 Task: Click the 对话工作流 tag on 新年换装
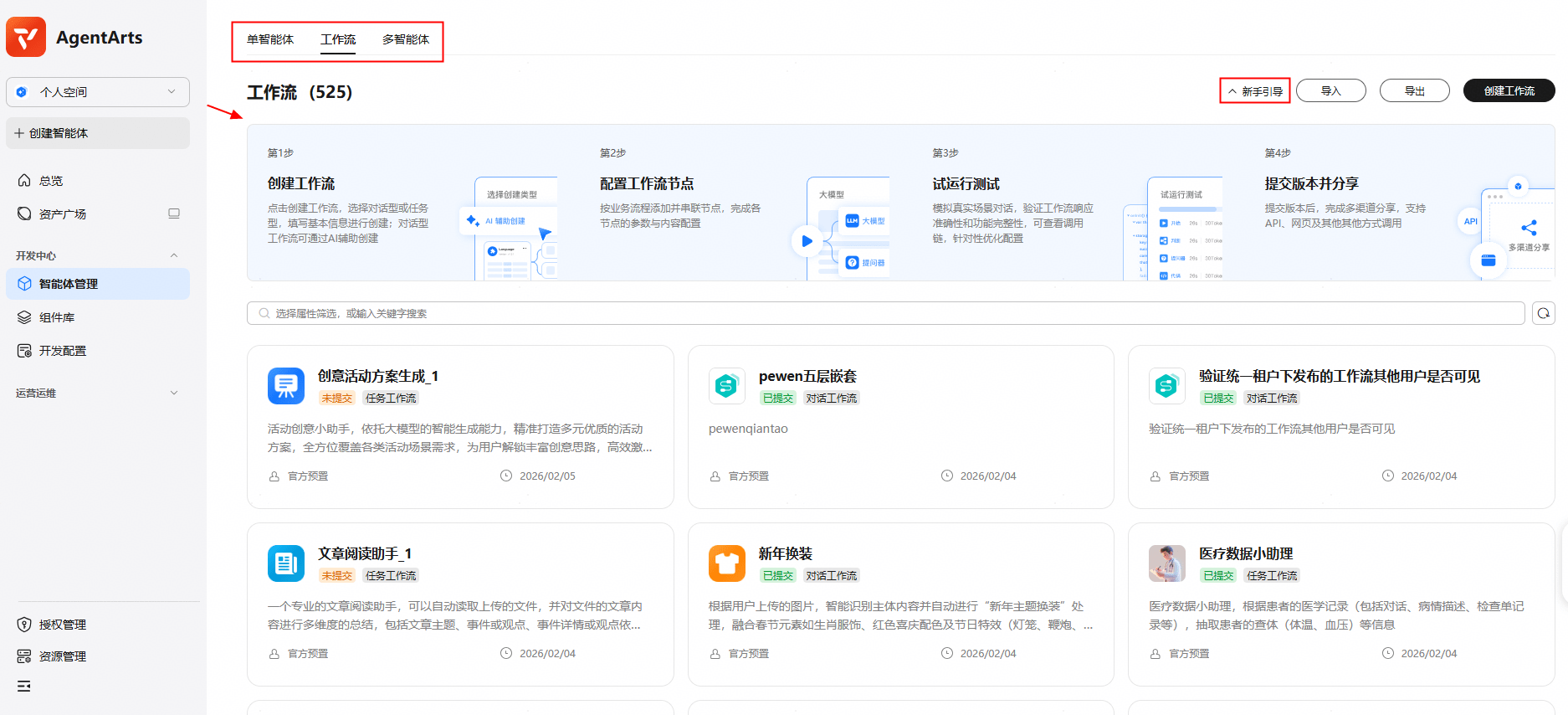click(x=832, y=576)
